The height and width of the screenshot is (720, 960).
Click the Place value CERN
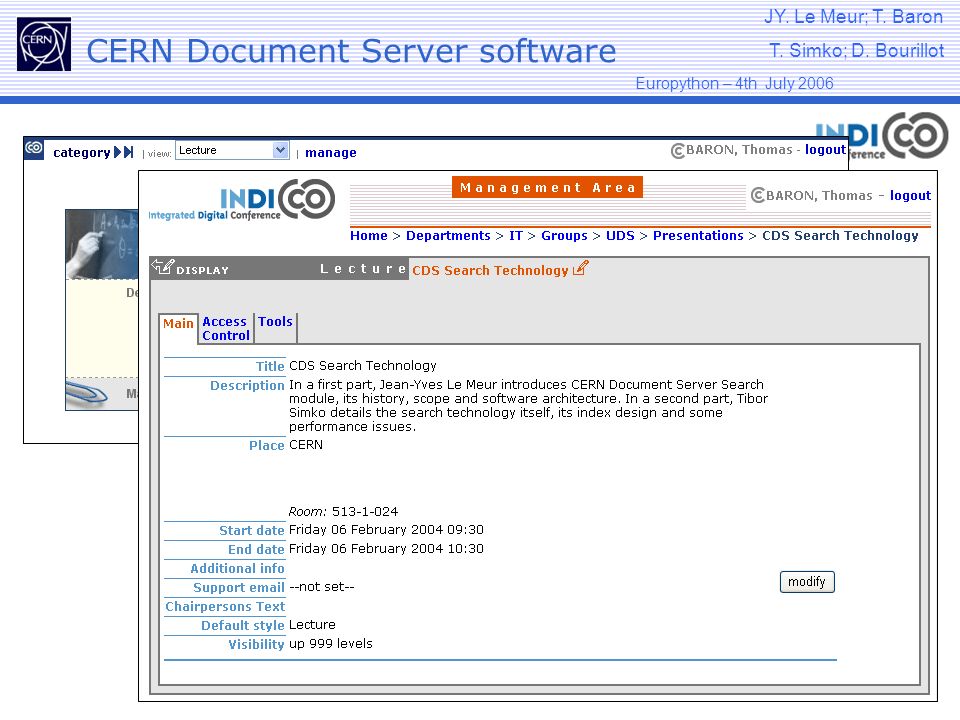click(306, 444)
